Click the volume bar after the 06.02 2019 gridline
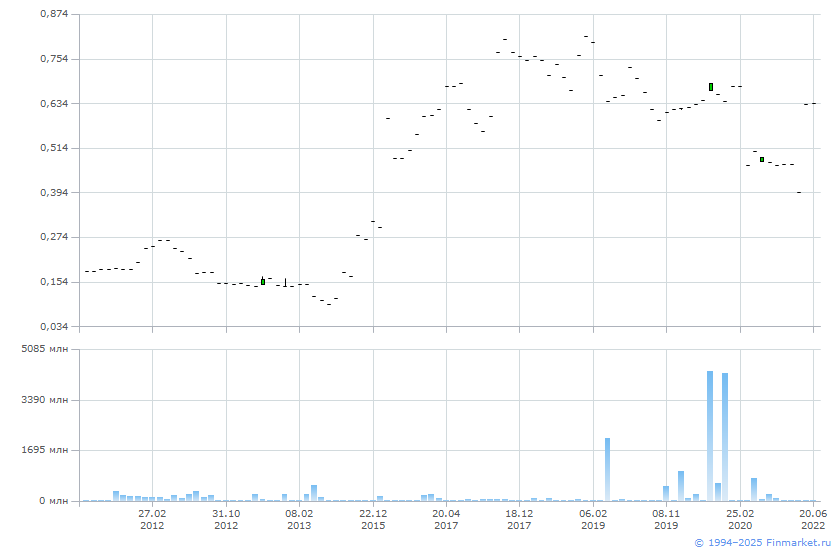 click(x=608, y=470)
